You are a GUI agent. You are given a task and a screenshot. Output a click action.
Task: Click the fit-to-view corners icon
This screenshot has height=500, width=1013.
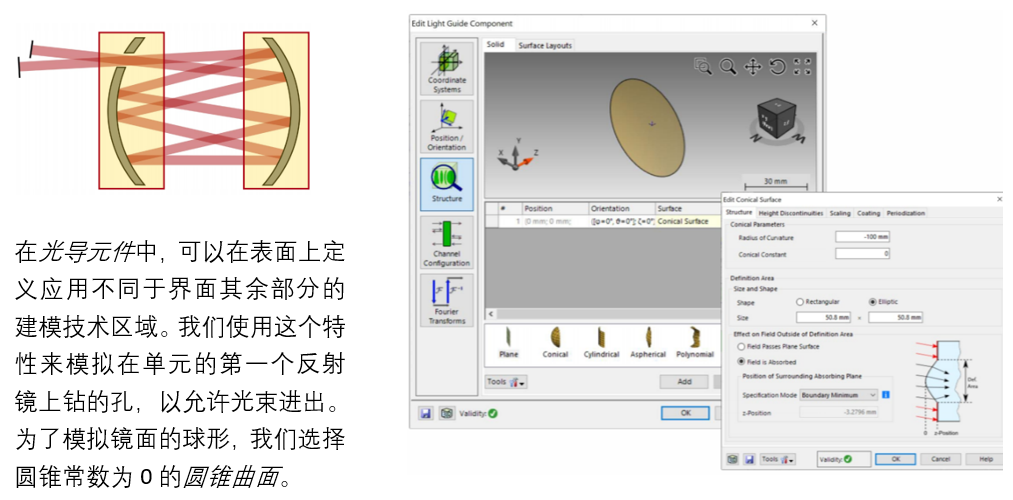tap(802, 66)
